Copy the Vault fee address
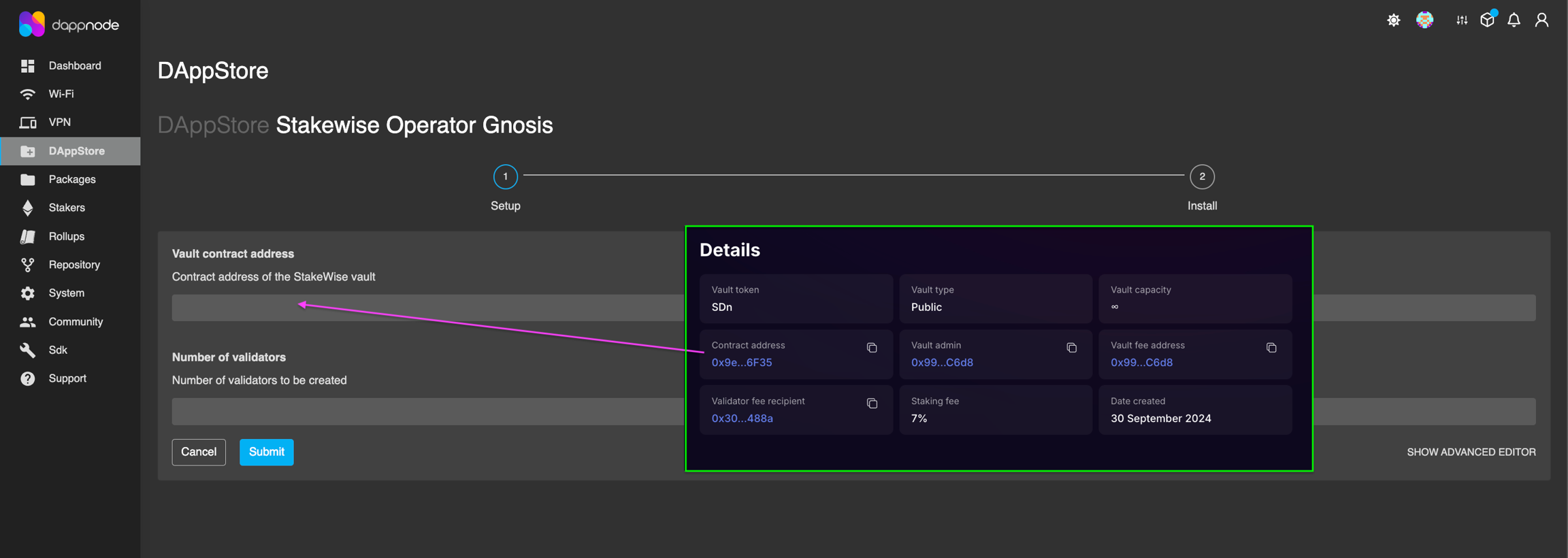The image size is (1568, 558). [1271, 348]
